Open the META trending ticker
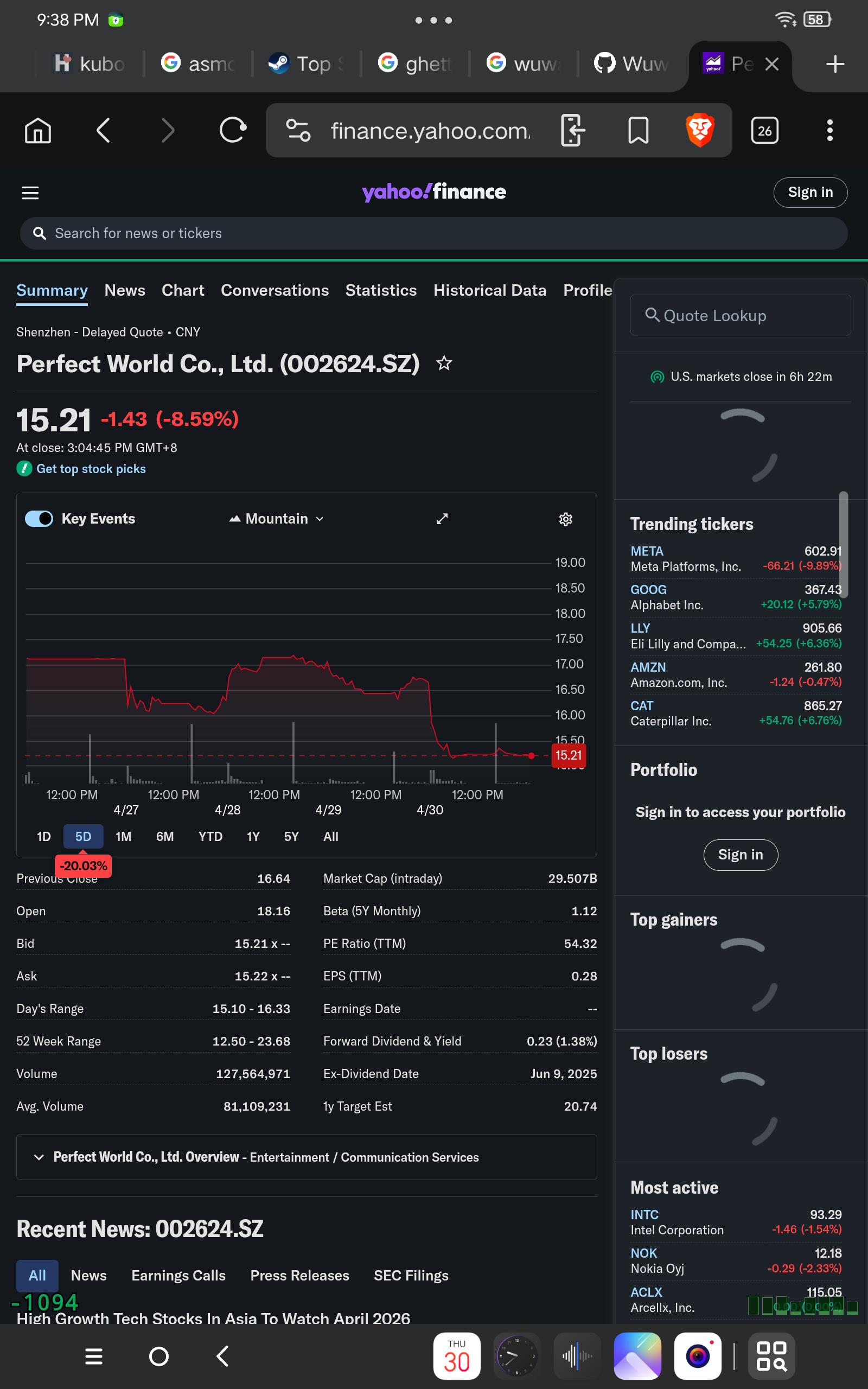This screenshot has width=868, height=1389. 647,551
